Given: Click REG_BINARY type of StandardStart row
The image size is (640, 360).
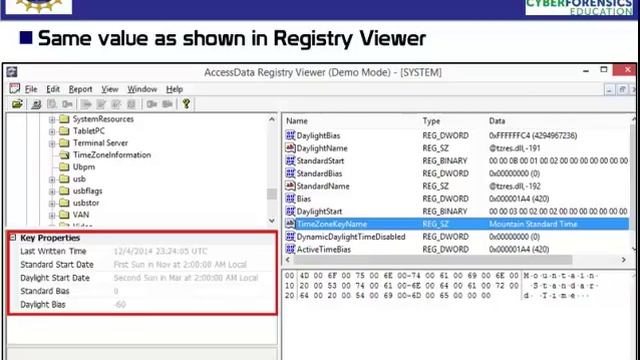Looking at the screenshot, I should coord(444,160).
